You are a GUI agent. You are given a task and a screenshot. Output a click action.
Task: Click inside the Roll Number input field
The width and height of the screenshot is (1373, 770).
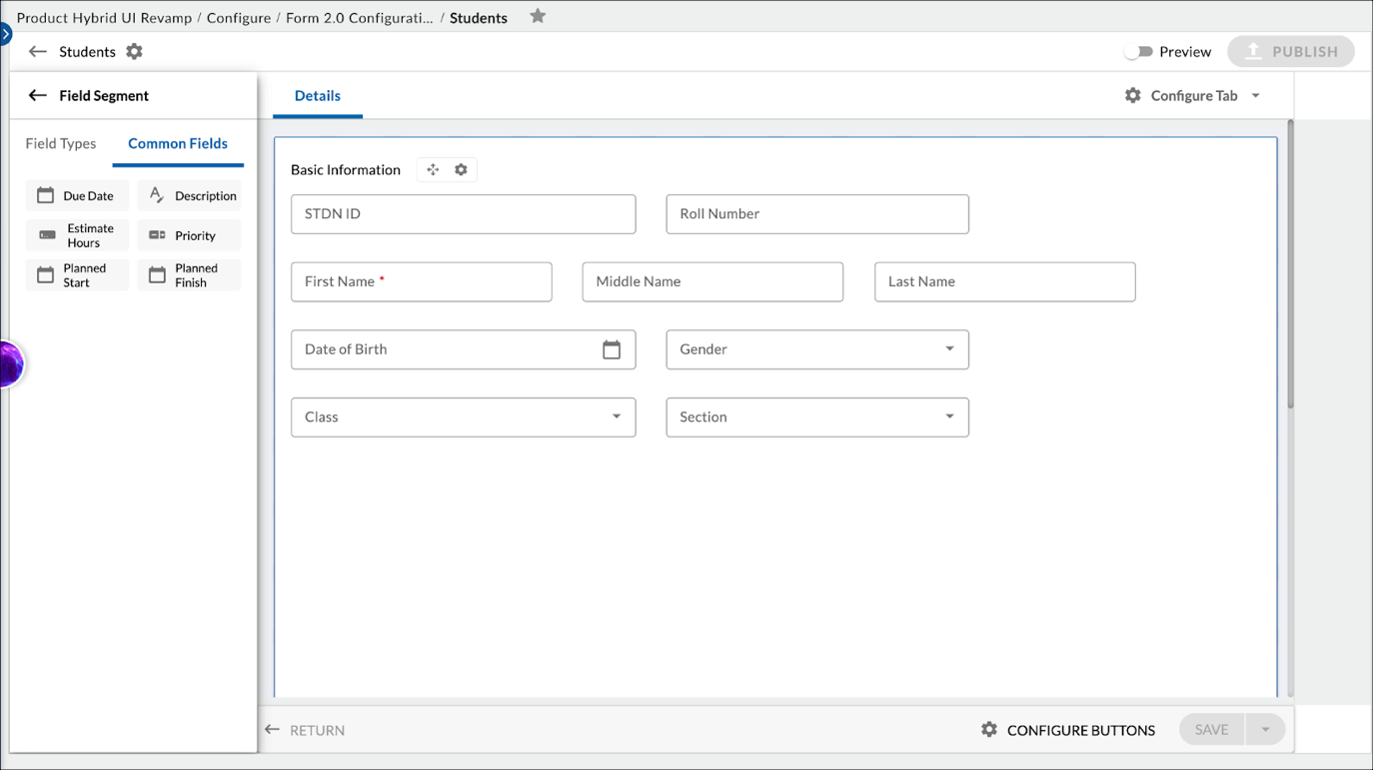[817, 214]
